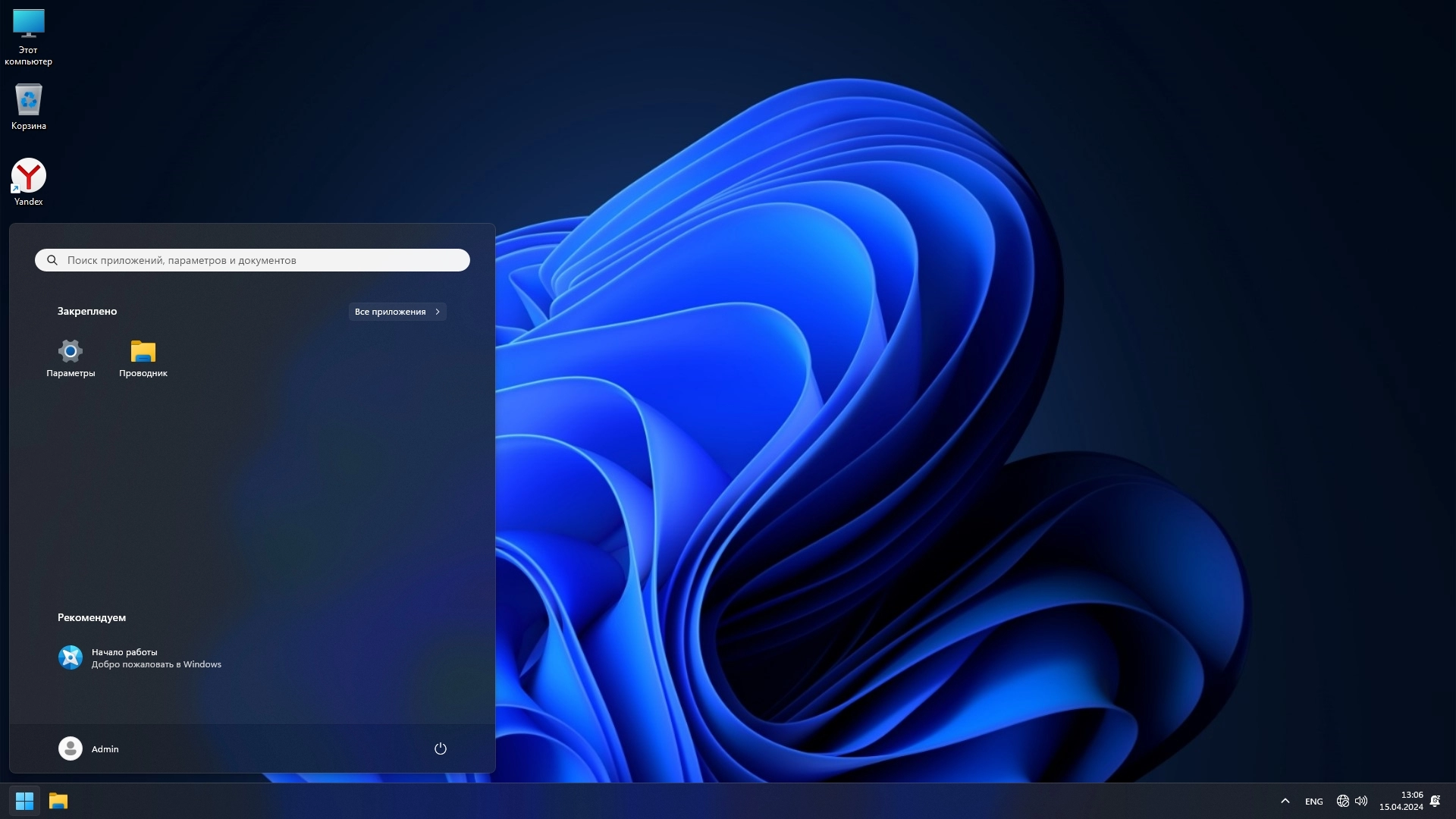Open pinned Проводник file explorer
1456x819 pixels.
(143, 357)
